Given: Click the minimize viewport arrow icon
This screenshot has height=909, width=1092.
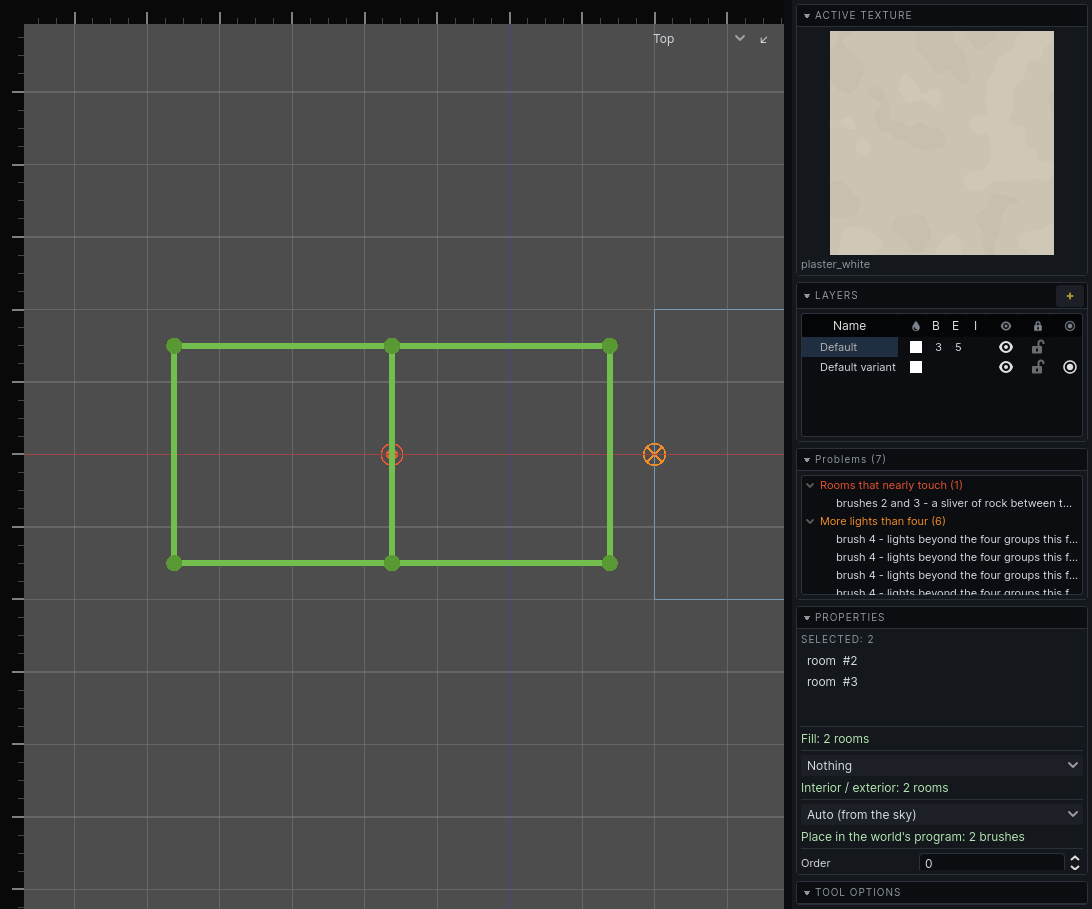Looking at the screenshot, I should coord(763,40).
